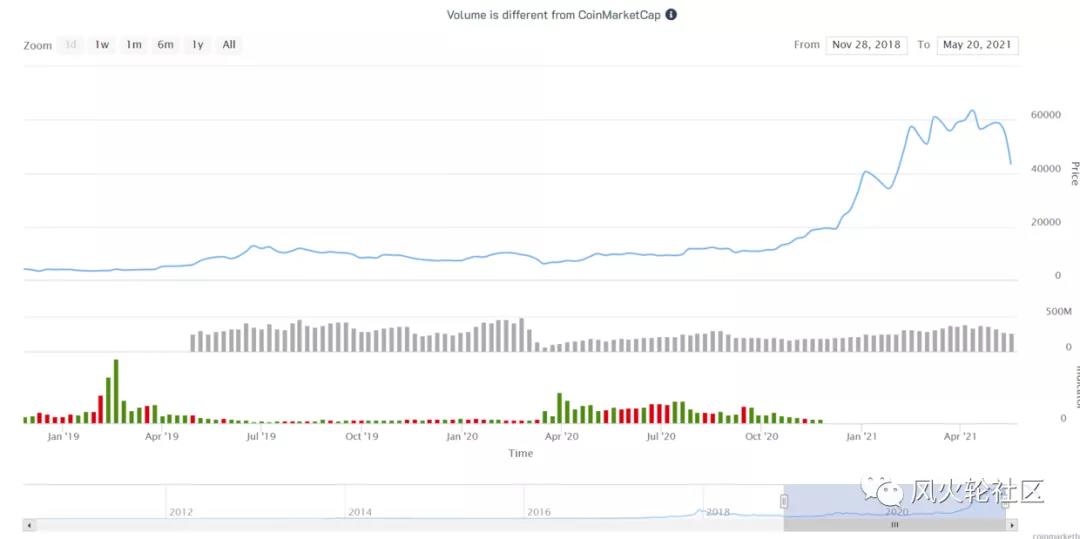This screenshot has width=1080, height=539.
Task: Click the Price axis title
Action: pyautogui.click(x=1073, y=173)
